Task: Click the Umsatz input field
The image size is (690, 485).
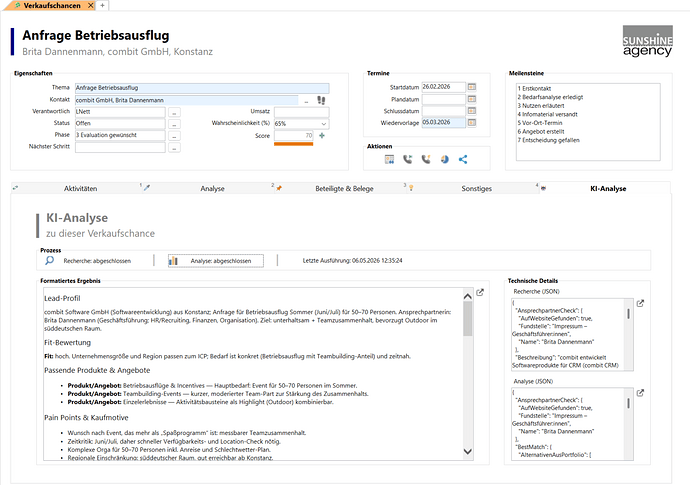Action: 301,112
